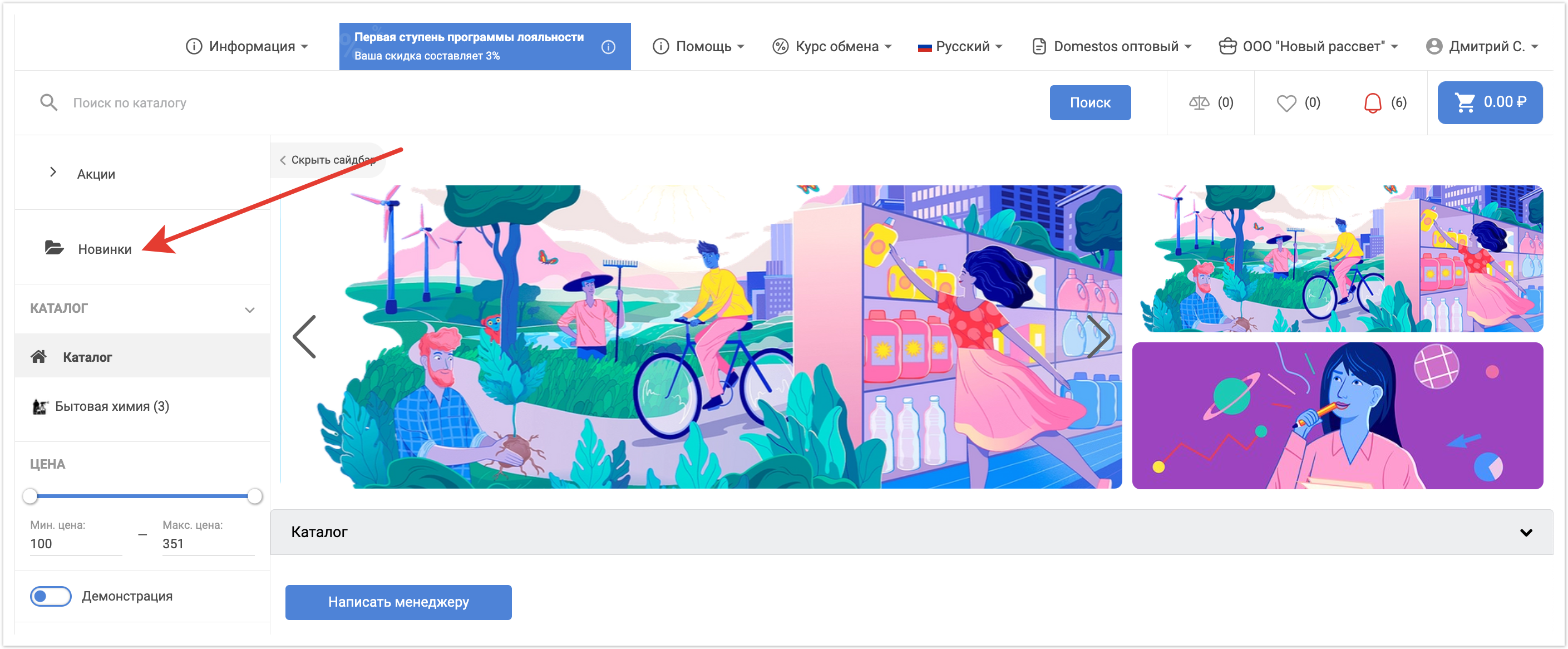This screenshot has width=1568, height=649.
Task: Go to previous carousel slide arrow
Action: click(305, 337)
